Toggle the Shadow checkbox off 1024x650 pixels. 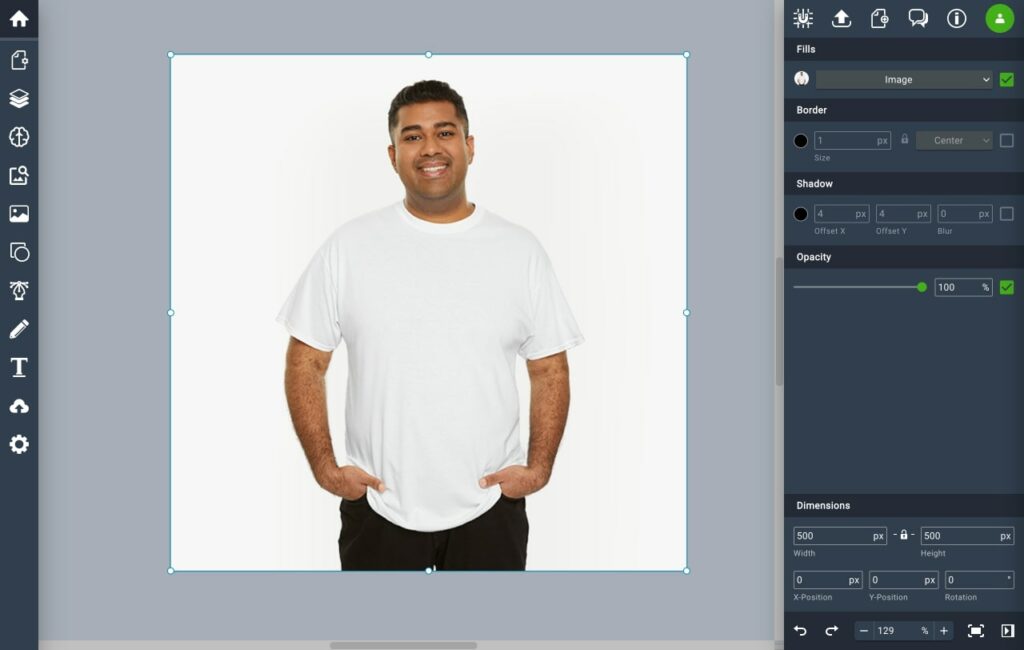(1007, 213)
